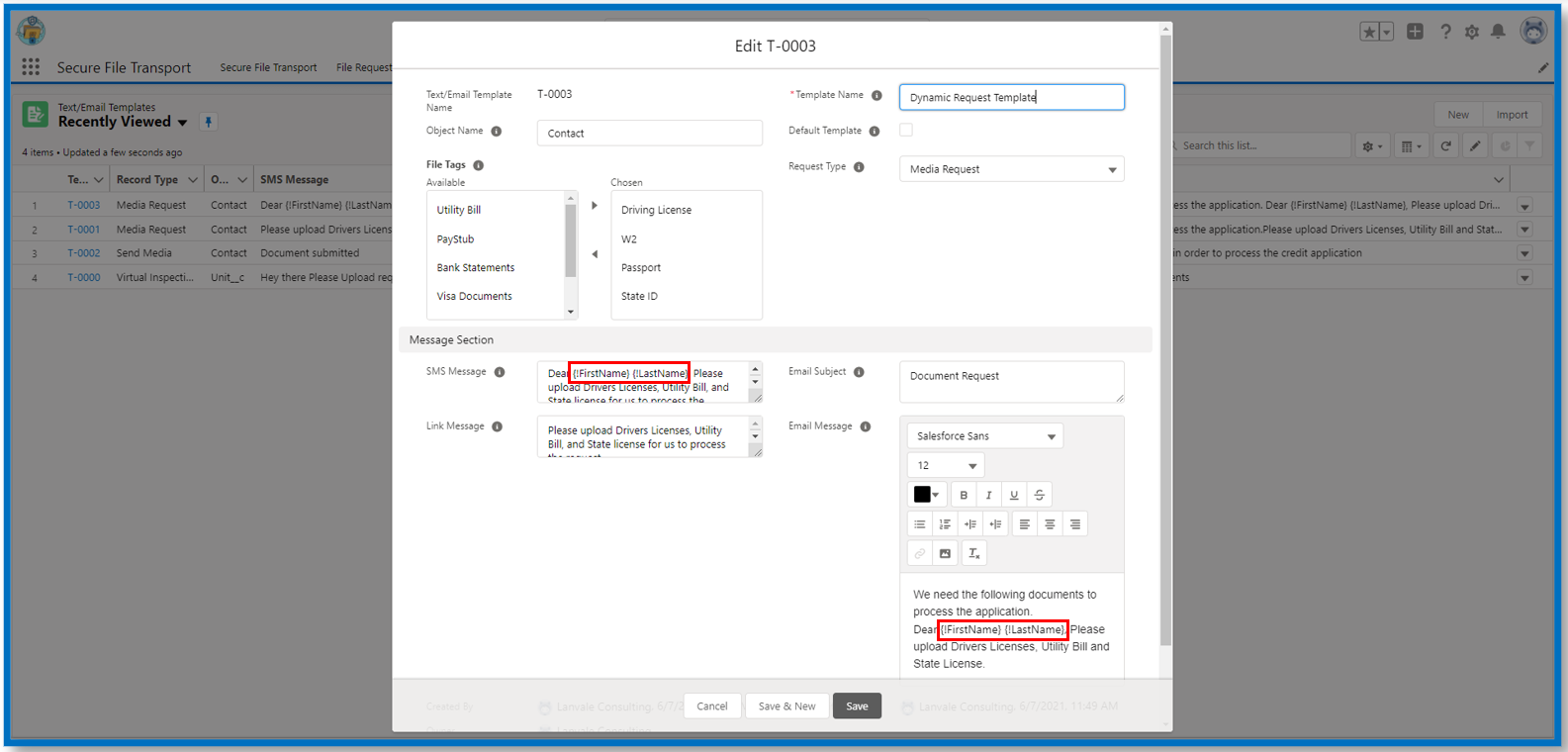Click the Template Name input field
This screenshot has height=752, width=1568.
tap(1011, 97)
